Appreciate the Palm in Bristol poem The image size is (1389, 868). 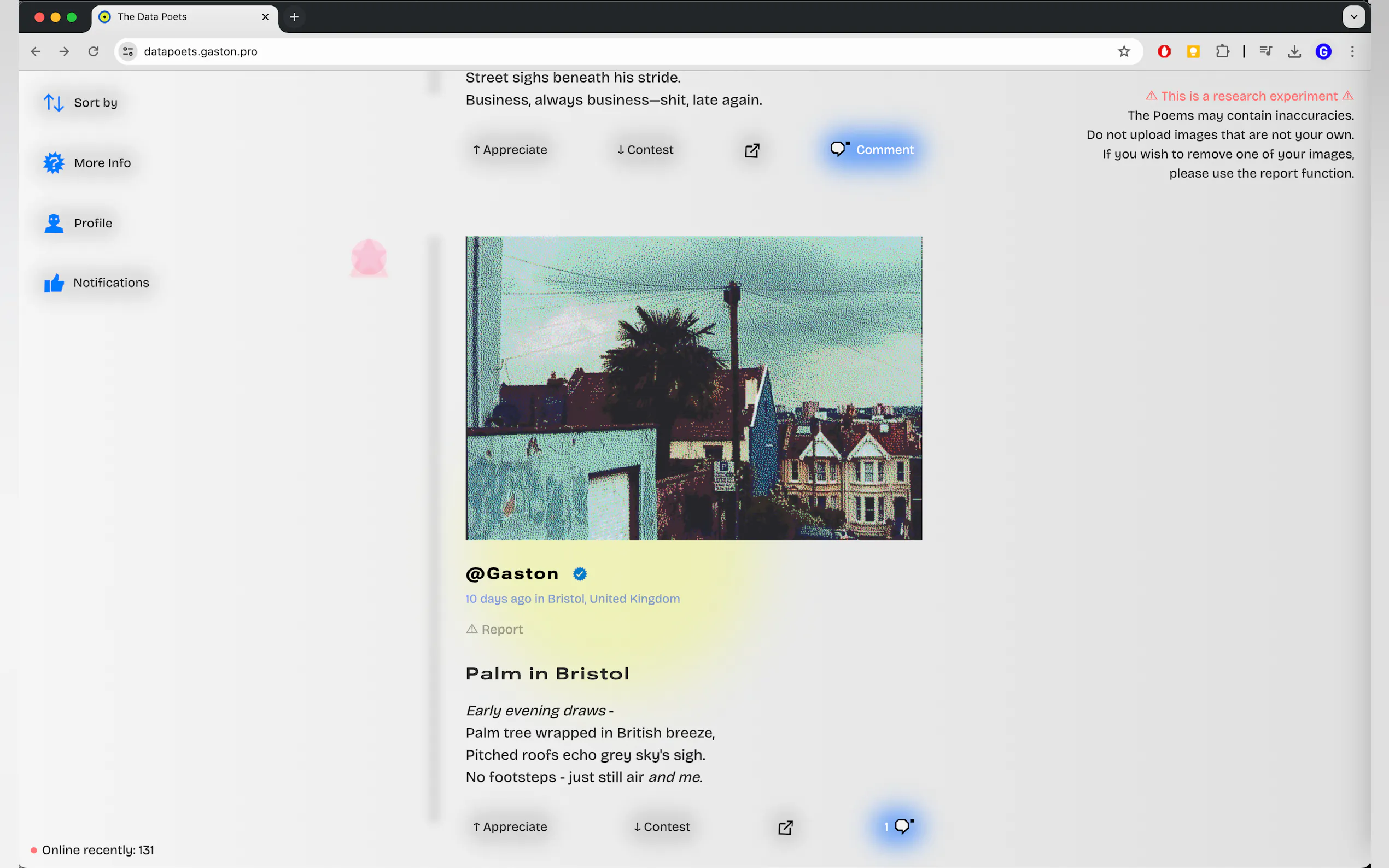click(510, 826)
